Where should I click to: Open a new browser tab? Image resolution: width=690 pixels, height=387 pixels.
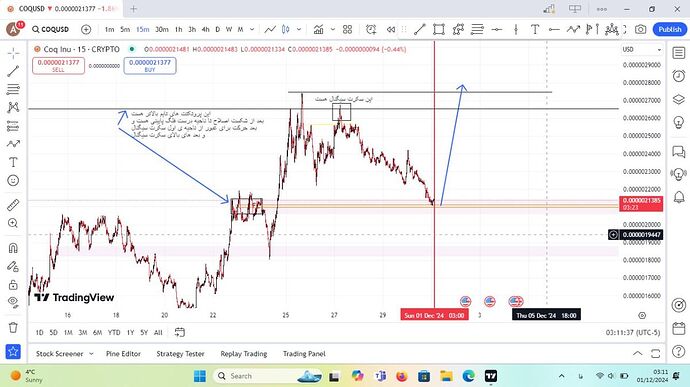coord(133,9)
